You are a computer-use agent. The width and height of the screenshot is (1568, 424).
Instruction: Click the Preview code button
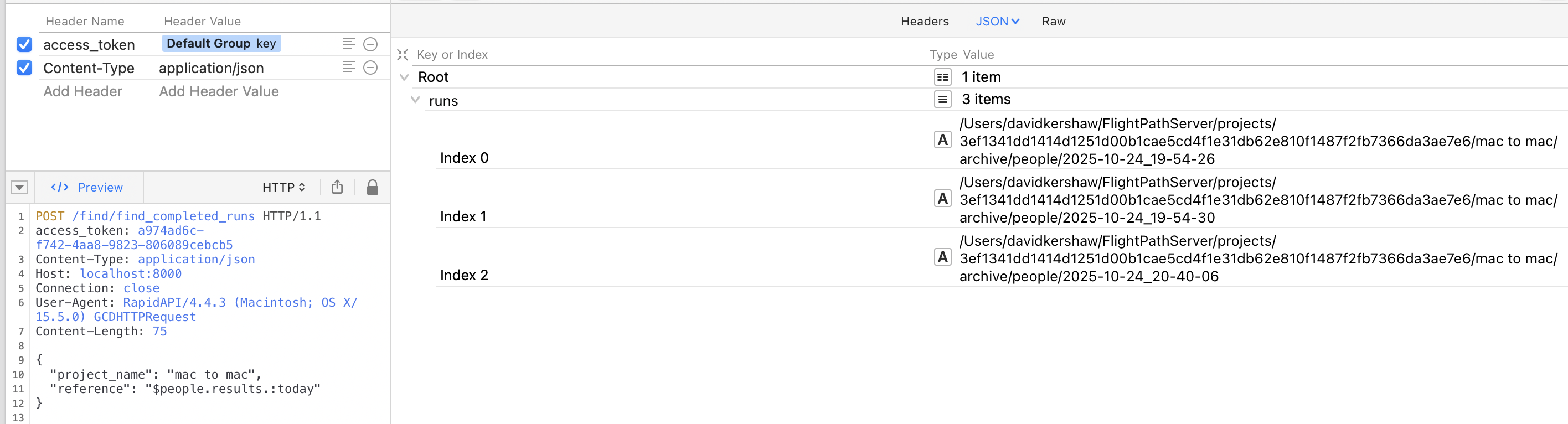87,187
